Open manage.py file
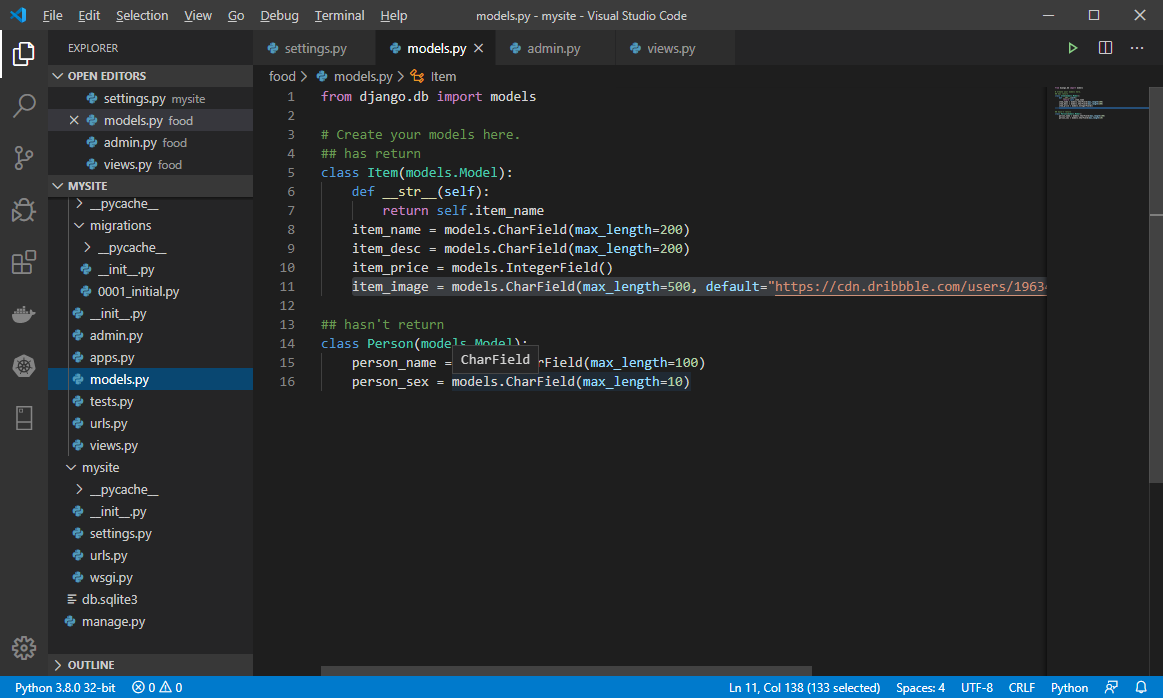 [113, 622]
